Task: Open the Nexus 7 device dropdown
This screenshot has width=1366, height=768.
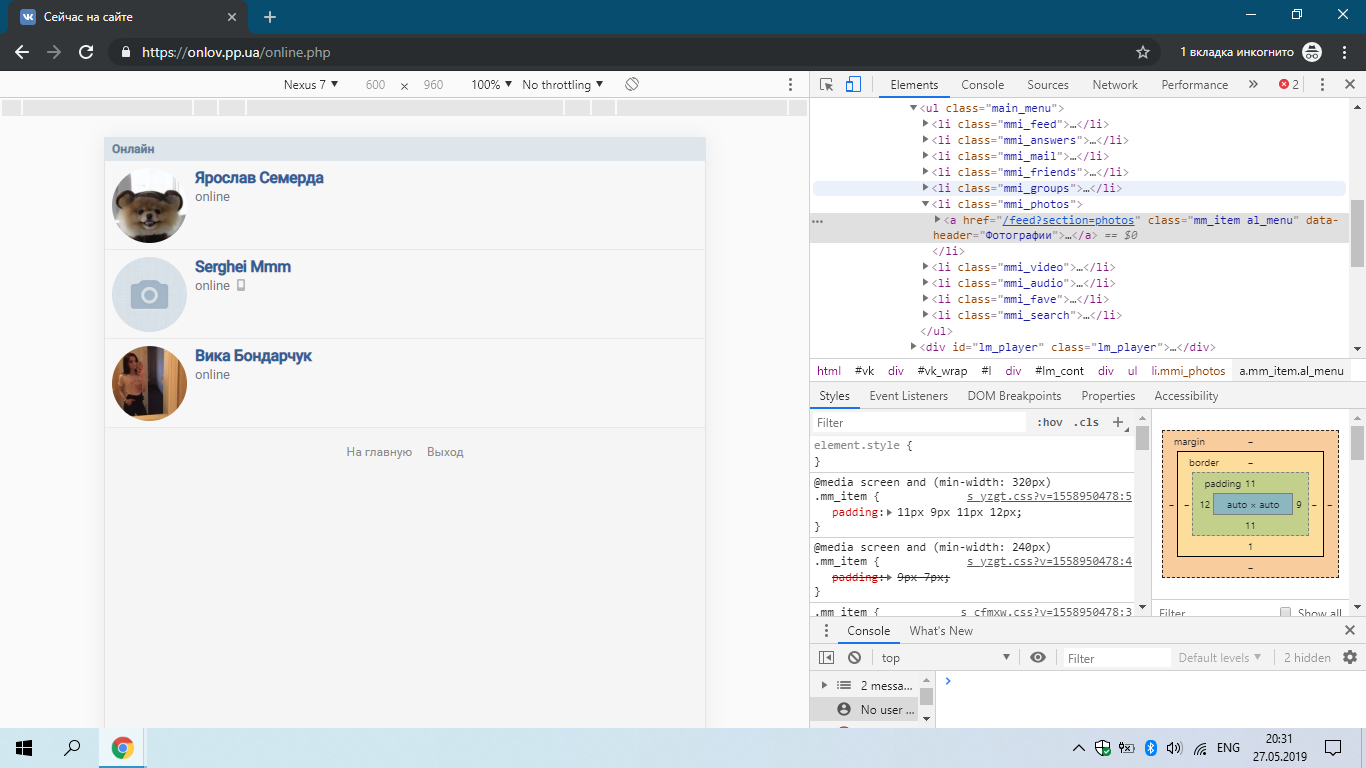Action: click(311, 85)
